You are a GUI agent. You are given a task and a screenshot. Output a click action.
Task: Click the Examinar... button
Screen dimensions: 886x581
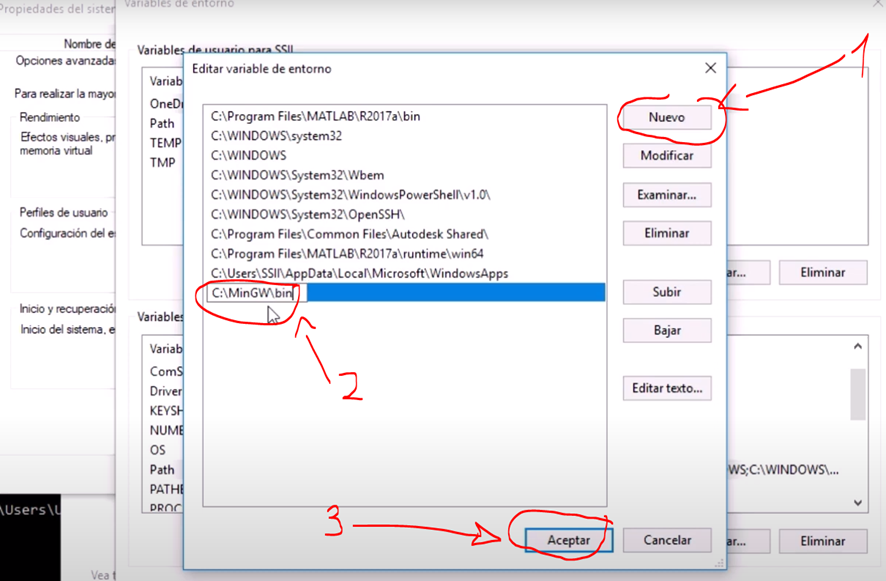(666, 195)
